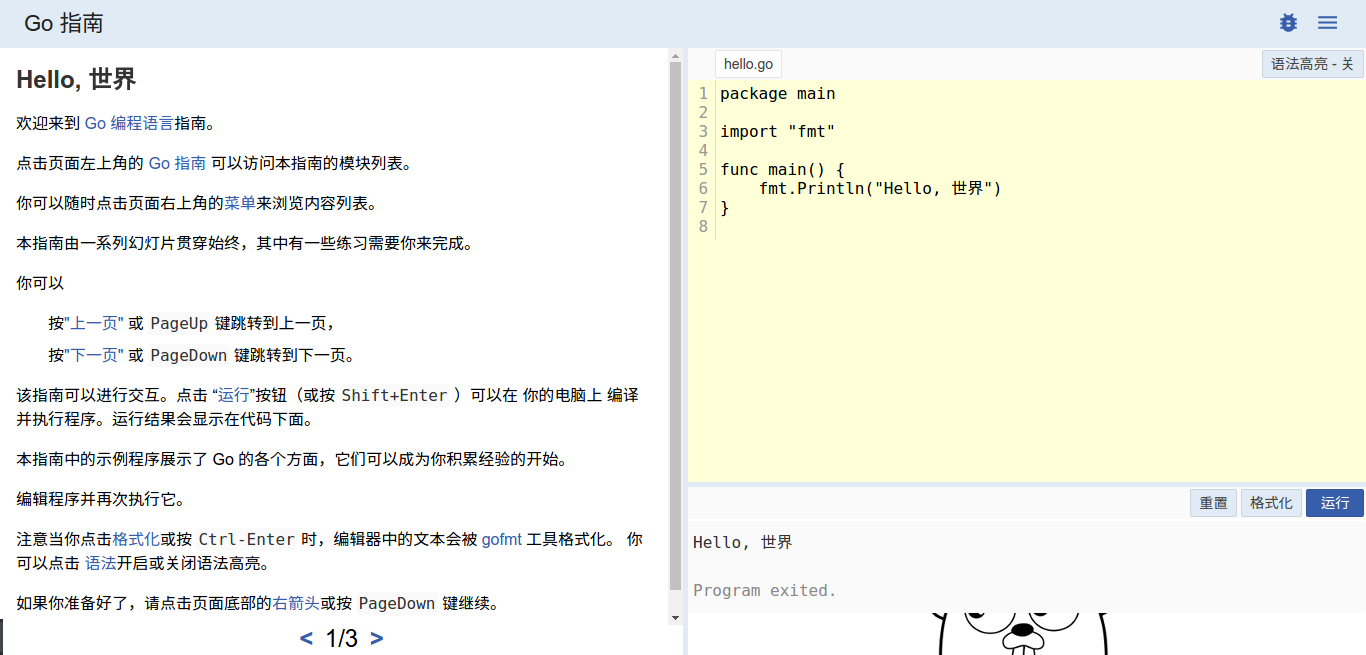This screenshot has height=655, width=1366.
Task: Click the 格式化 format button
Action: (1271, 503)
